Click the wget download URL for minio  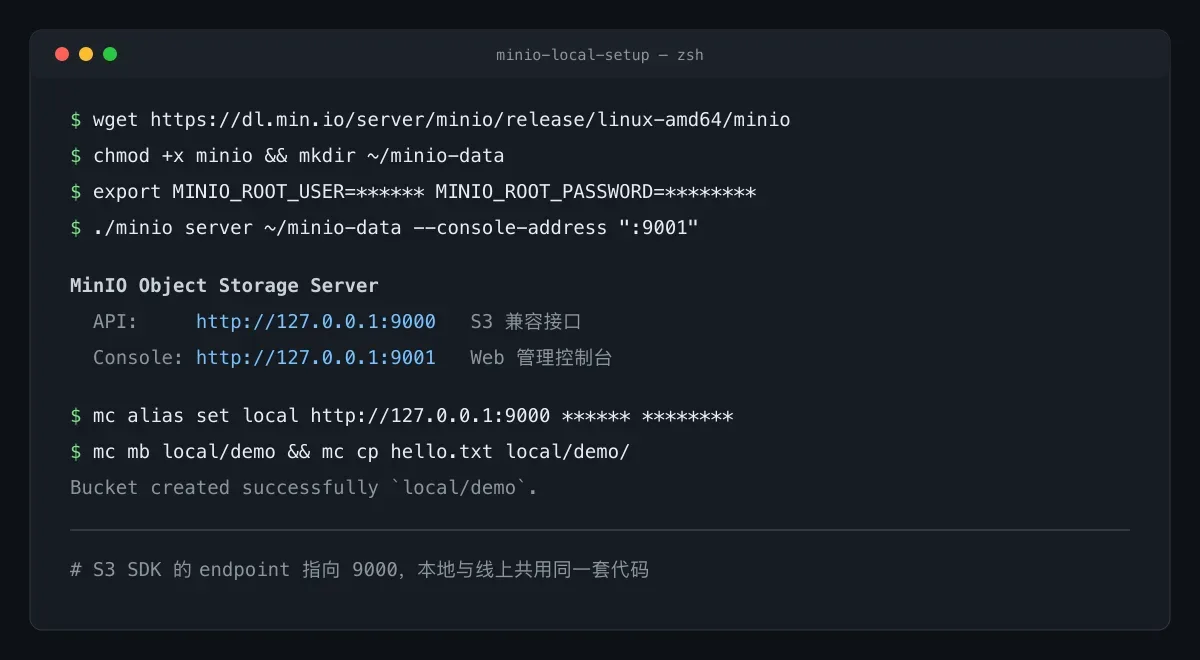click(470, 120)
